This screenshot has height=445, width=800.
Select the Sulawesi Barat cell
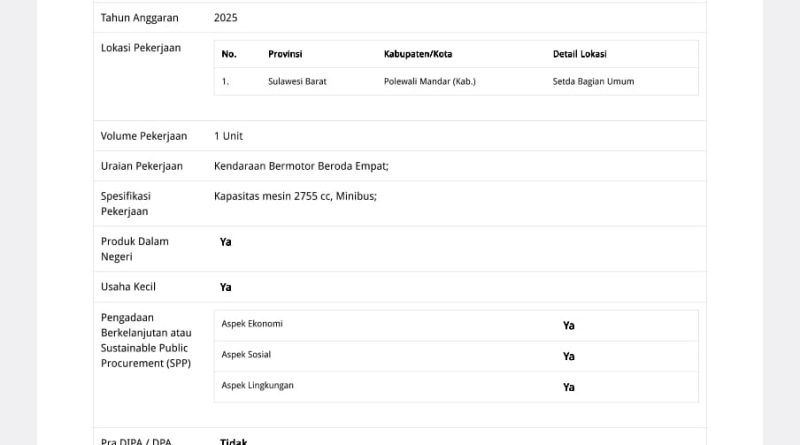pos(297,82)
